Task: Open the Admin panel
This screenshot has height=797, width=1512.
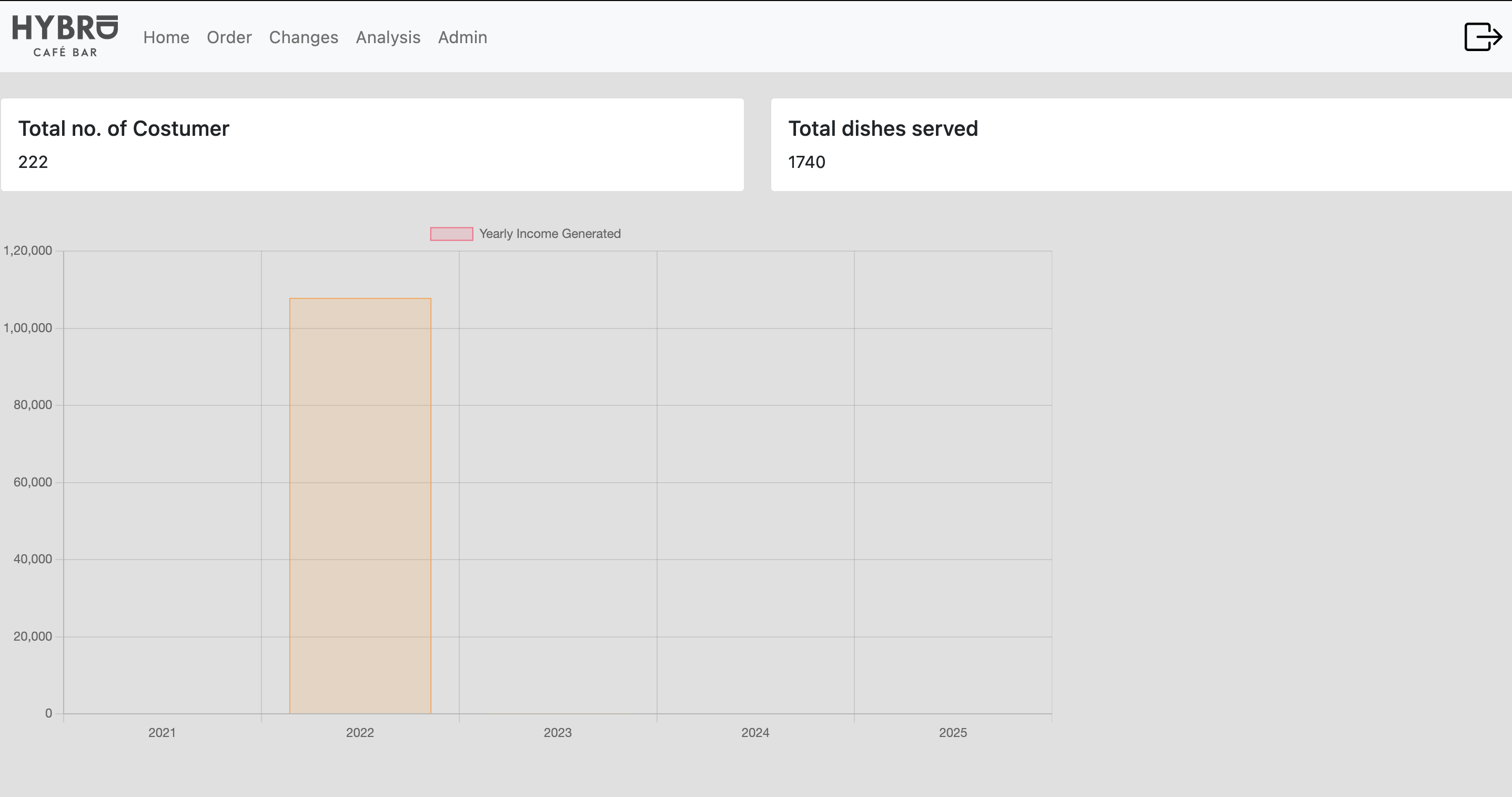Action: 462,37
